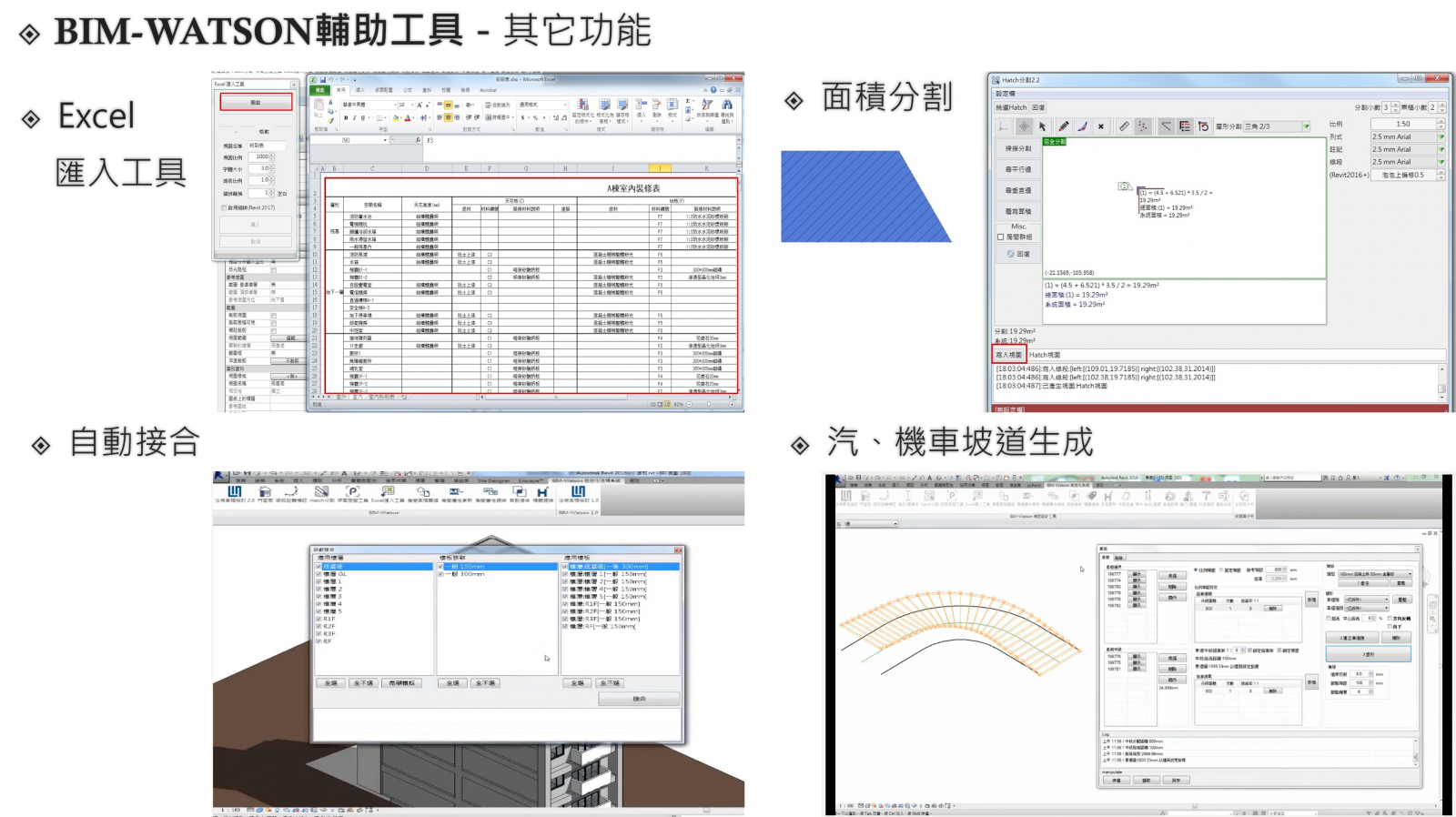Pick the pencil draw tool in Hatch window
This screenshot has width=1456, height=817.
pos(1063,126)
